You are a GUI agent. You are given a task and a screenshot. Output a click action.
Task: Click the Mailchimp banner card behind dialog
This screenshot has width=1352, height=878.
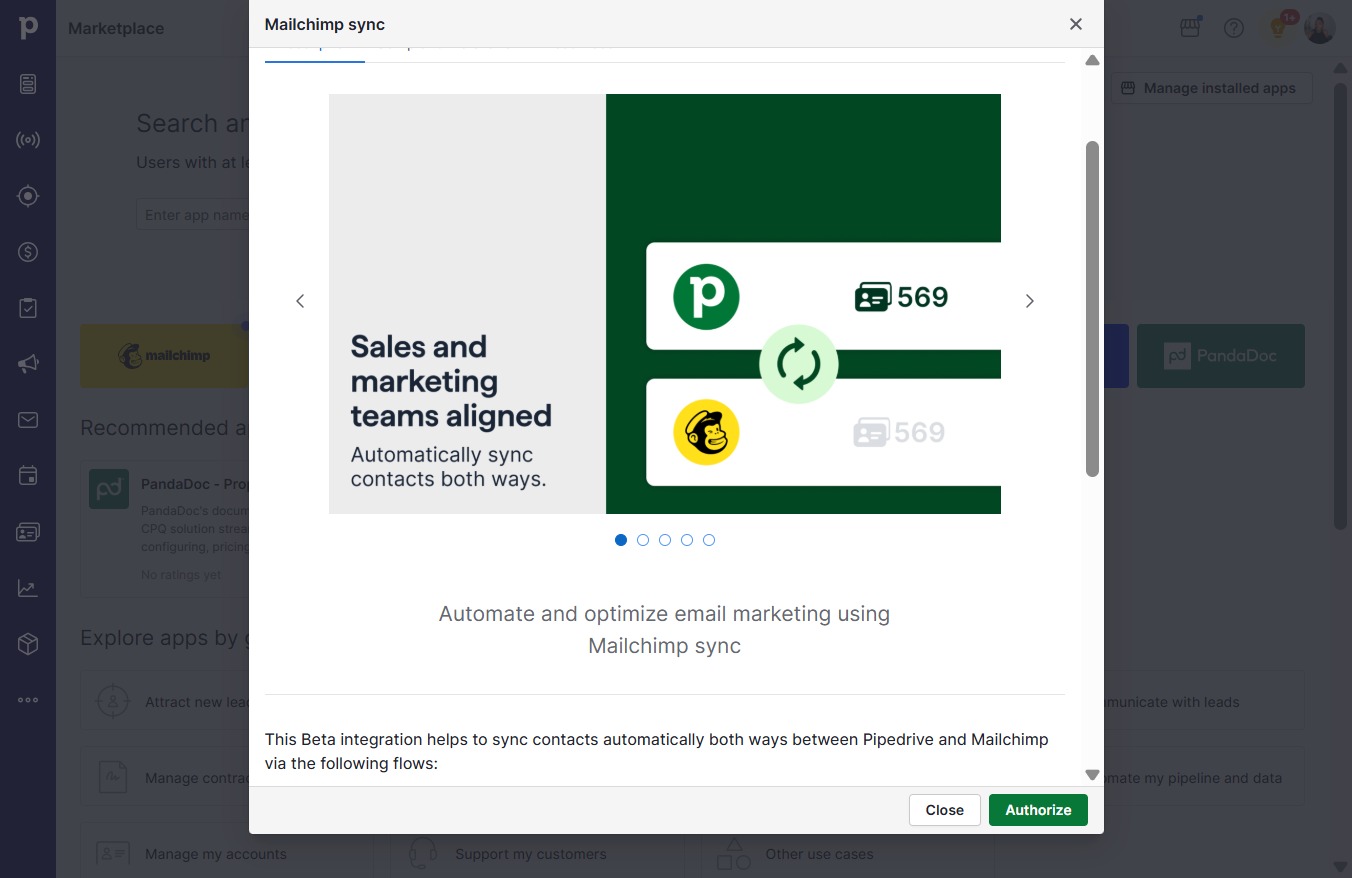pyautogui.click(x=164, y=356)
